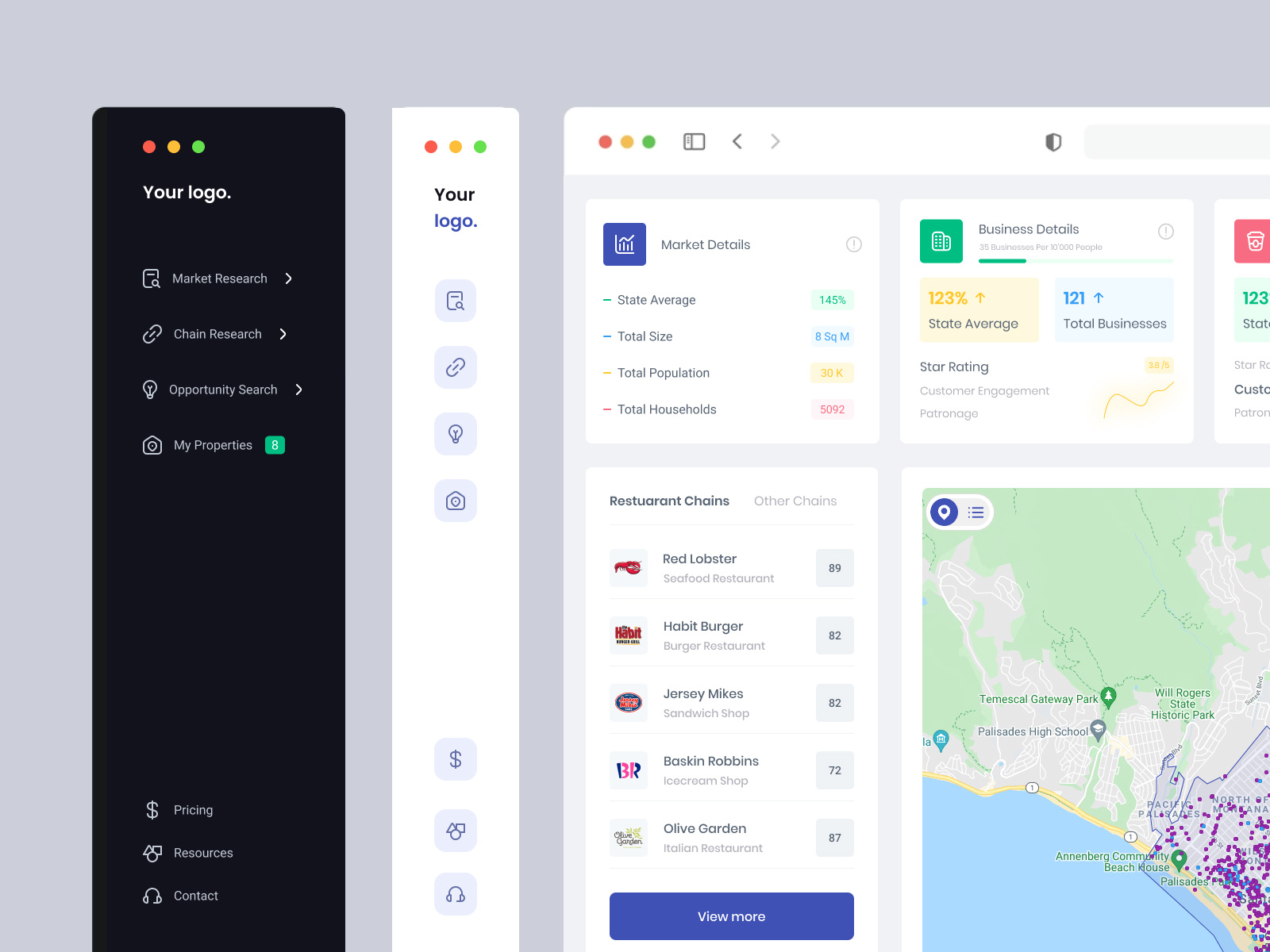The width and height of the screenshot is (1270, 952).
Task: Expand the Opportunity Search menu chevron
Action: 299,390
